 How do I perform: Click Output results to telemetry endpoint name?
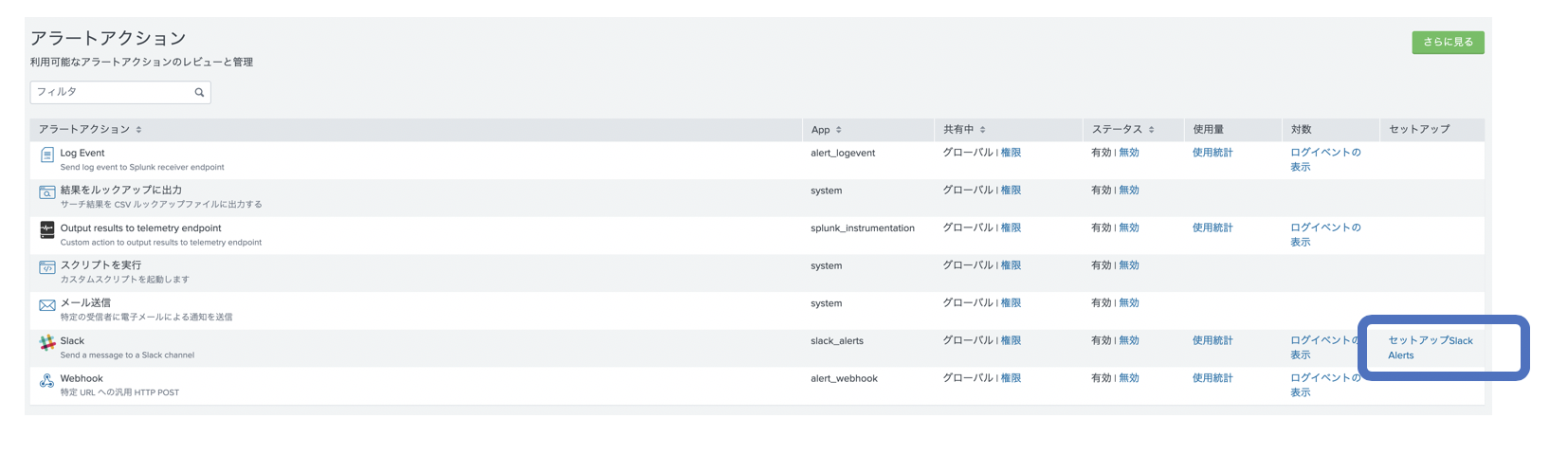(140, 227)
